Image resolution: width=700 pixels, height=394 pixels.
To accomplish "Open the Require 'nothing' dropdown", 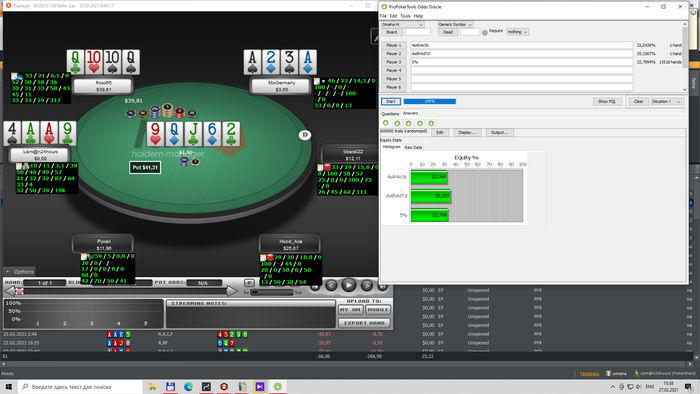I will click(x=517, y=32).
